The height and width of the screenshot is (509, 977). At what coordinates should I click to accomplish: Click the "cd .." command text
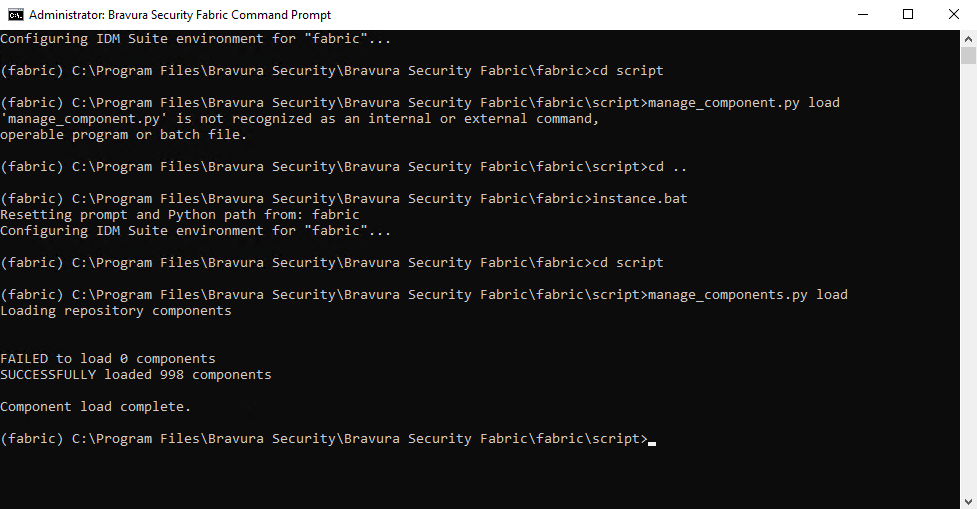point(668,167)
